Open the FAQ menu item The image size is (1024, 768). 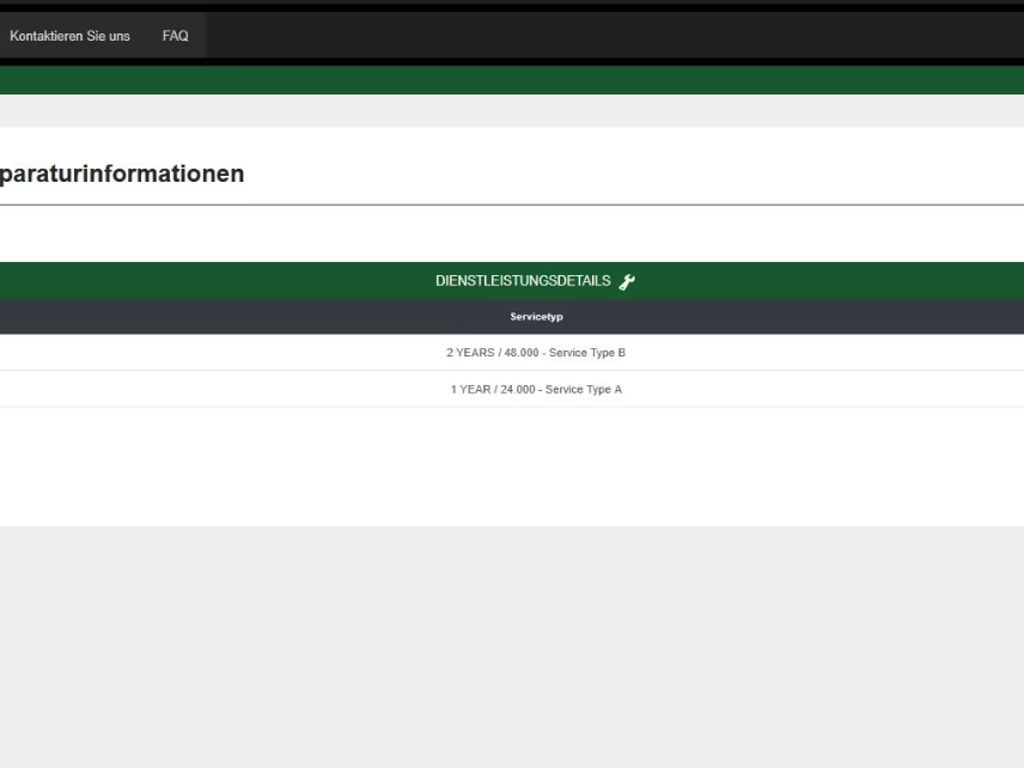tap(175, 36)
